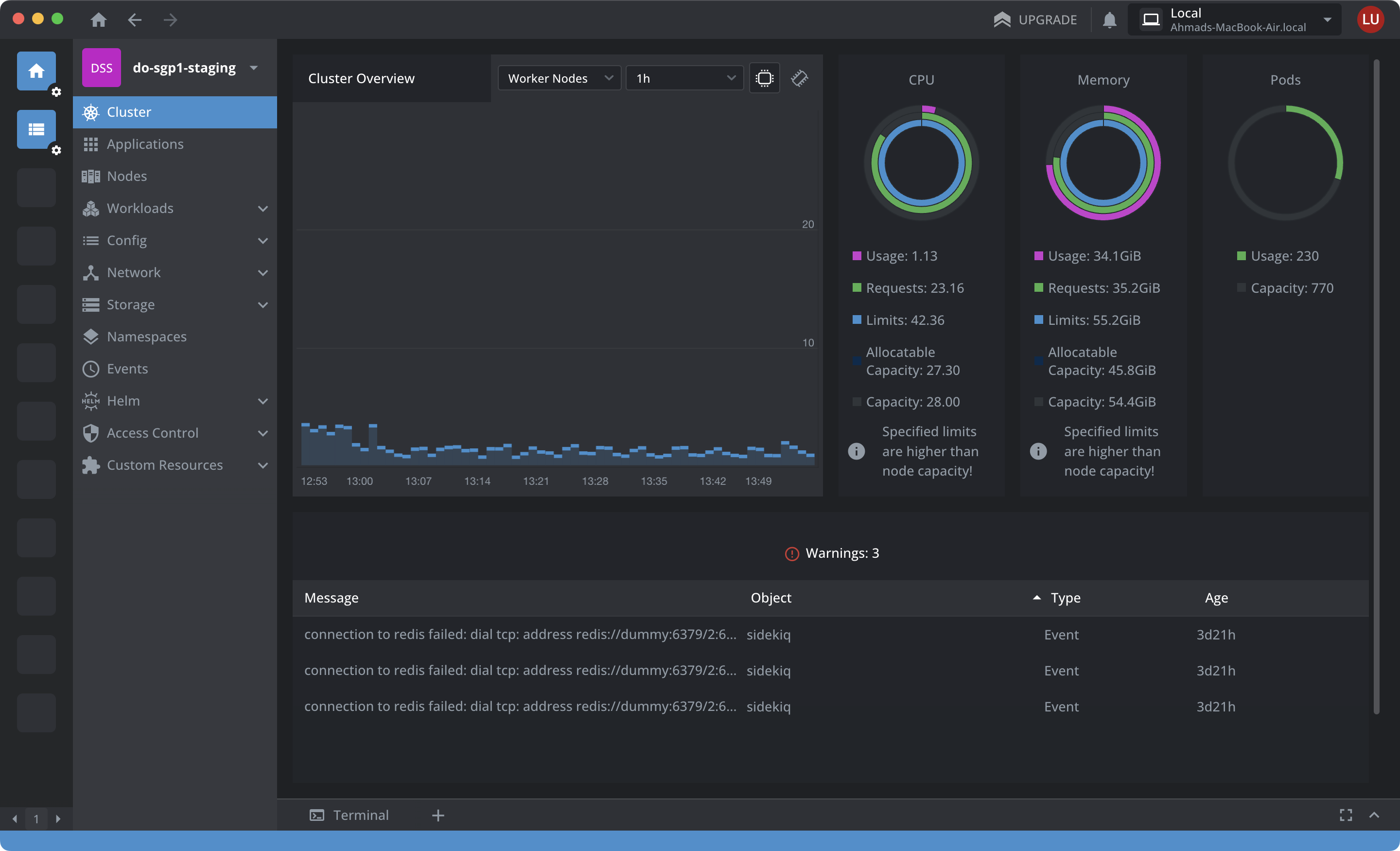
Task: Click the pink CPU Usage legend swatch
Action: [x=857, y=256]
